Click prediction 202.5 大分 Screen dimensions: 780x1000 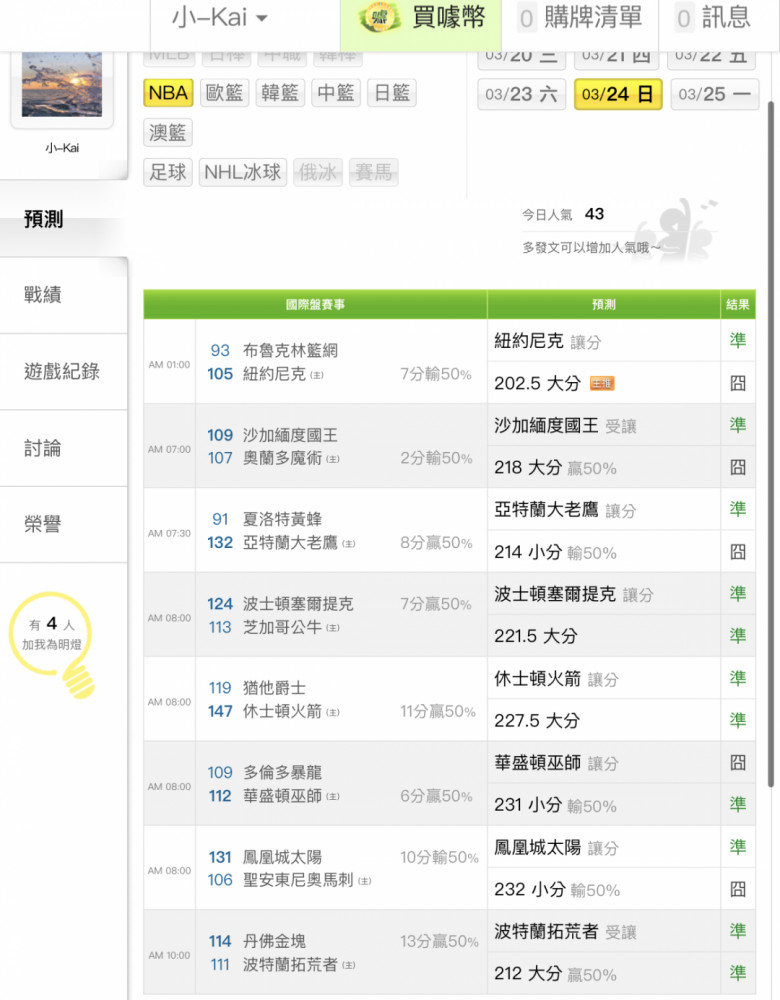pos(537,383)
